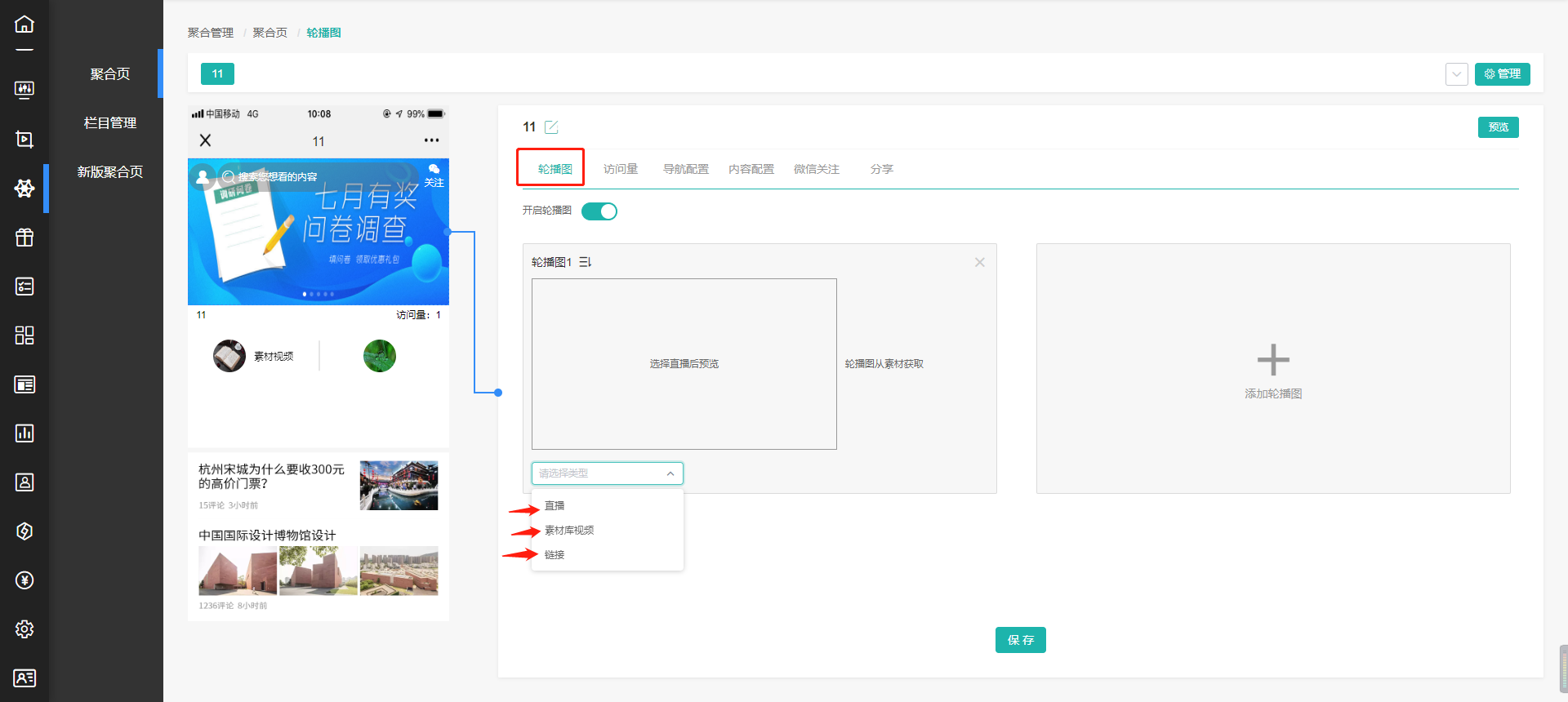This screenshot has height=702, width=1568.
Task: Go to 聚合页 breadcrumb link
Action: coord(270,33)
